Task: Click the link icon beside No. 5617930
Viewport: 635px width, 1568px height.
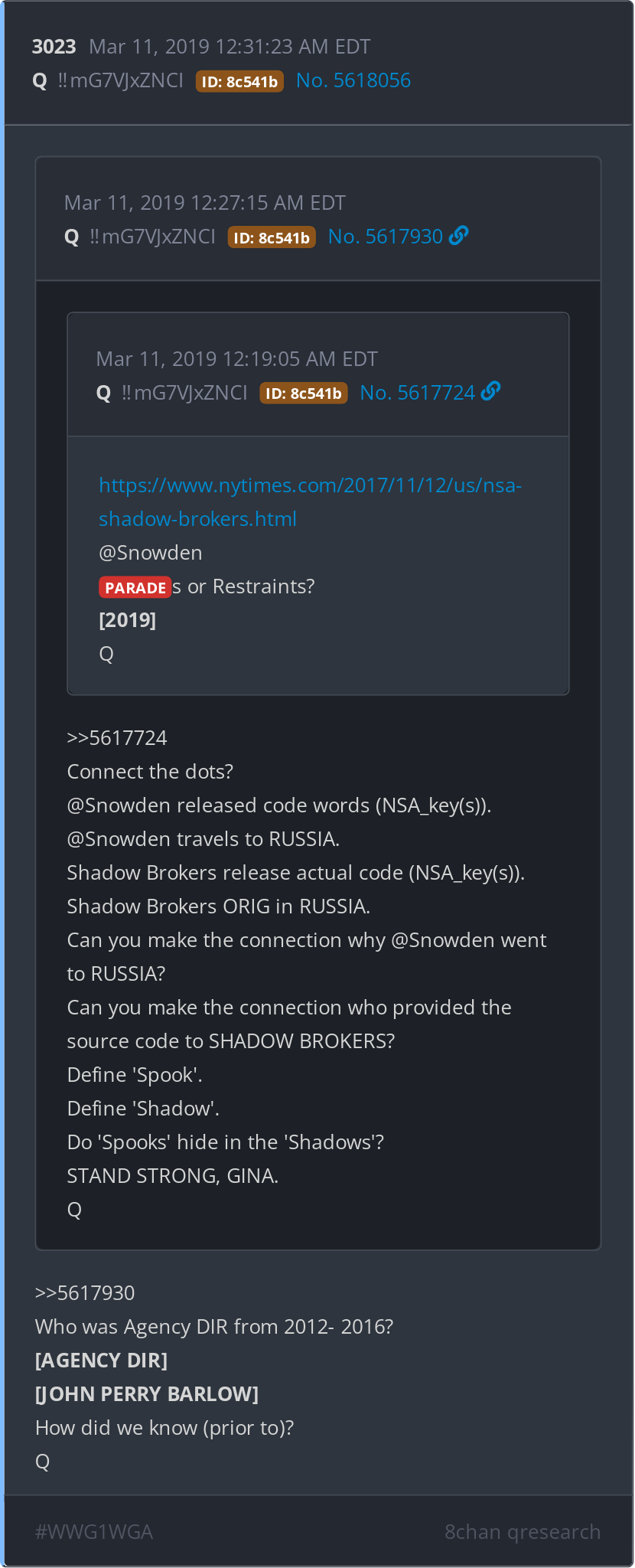Action: click(459, 236)
